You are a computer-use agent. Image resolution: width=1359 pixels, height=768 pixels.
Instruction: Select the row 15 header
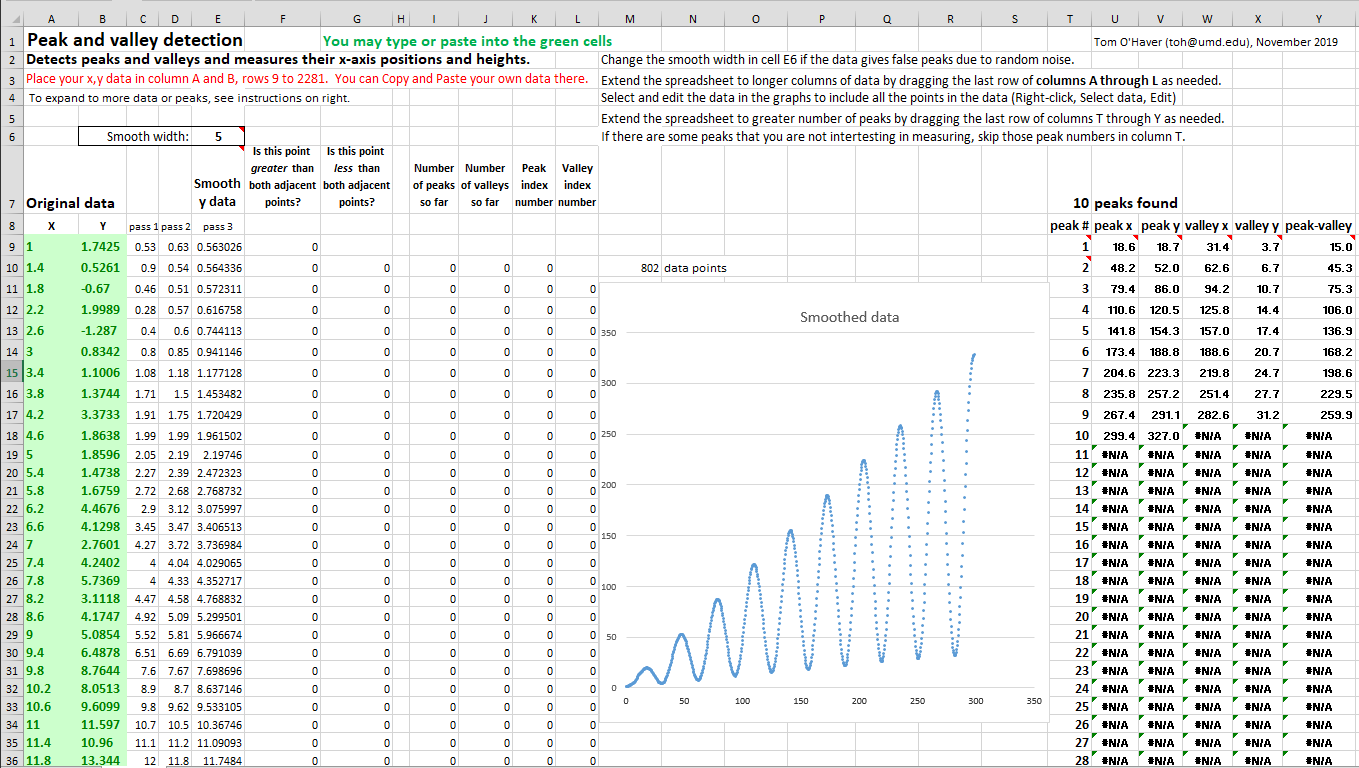coord(11,373)
